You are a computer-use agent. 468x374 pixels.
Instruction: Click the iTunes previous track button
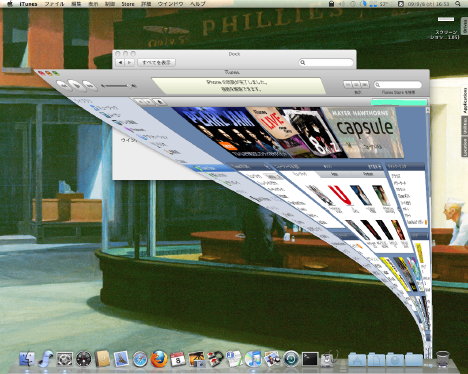tap(64, 85)
